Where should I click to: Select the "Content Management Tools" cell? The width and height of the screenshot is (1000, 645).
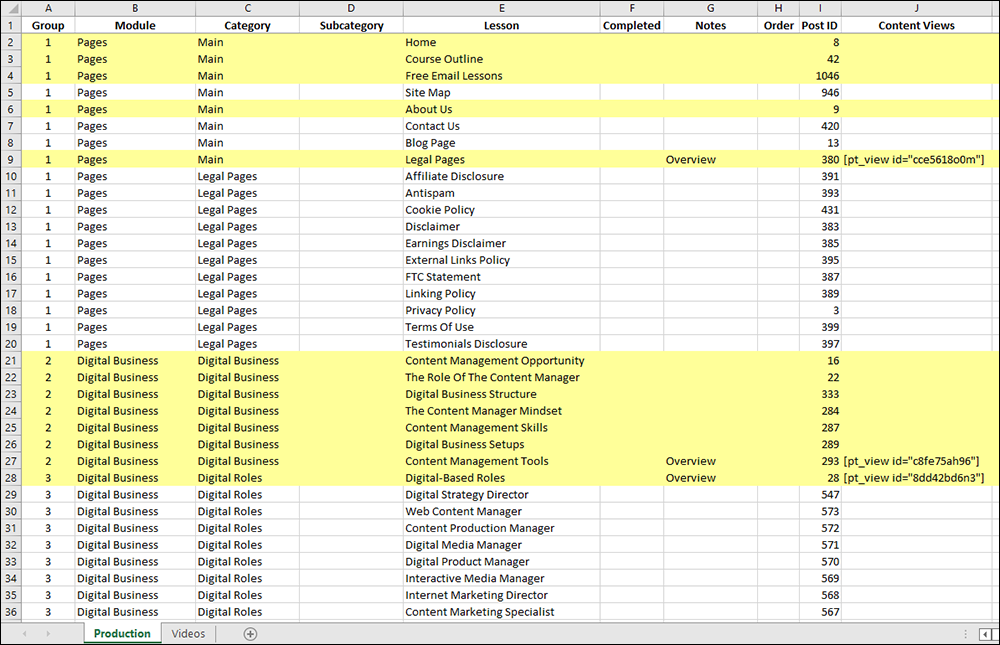501,461
